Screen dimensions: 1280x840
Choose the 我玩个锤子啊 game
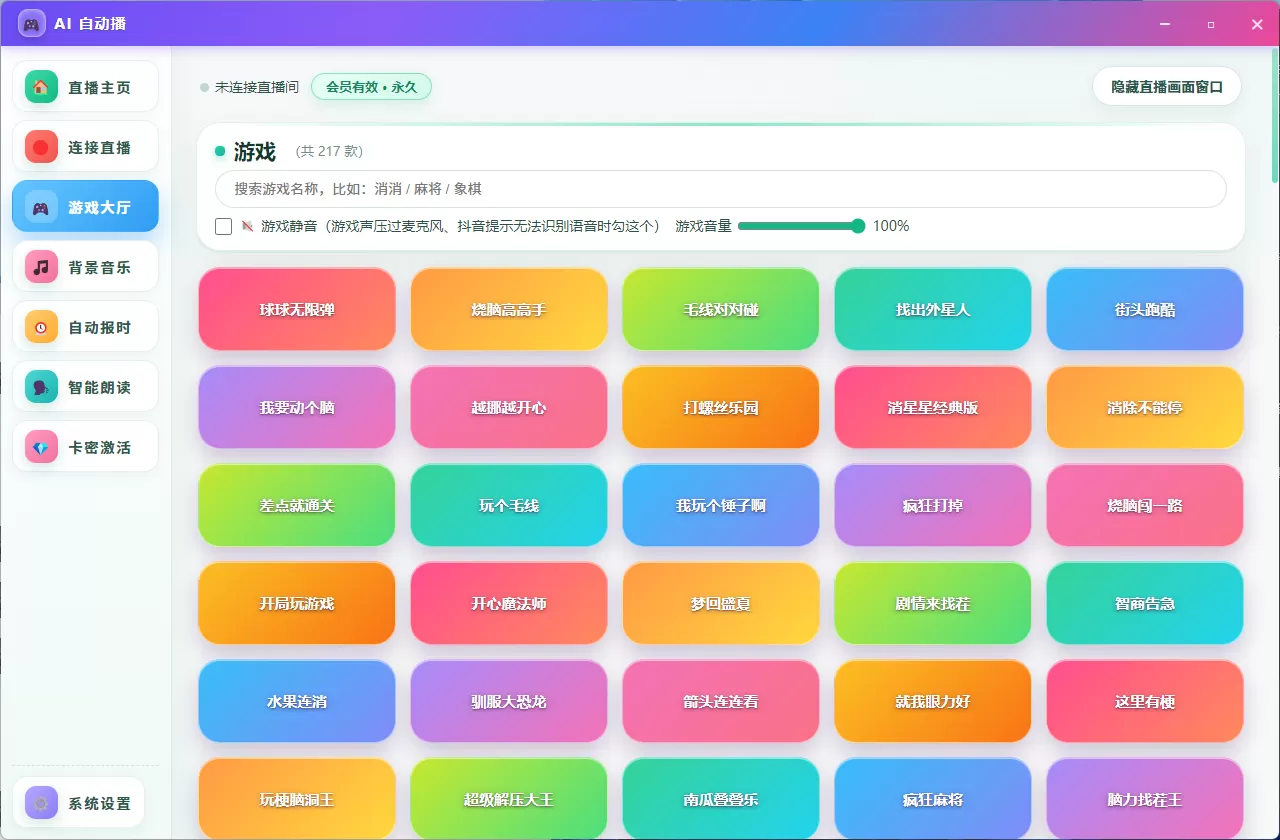coord(721,505)
